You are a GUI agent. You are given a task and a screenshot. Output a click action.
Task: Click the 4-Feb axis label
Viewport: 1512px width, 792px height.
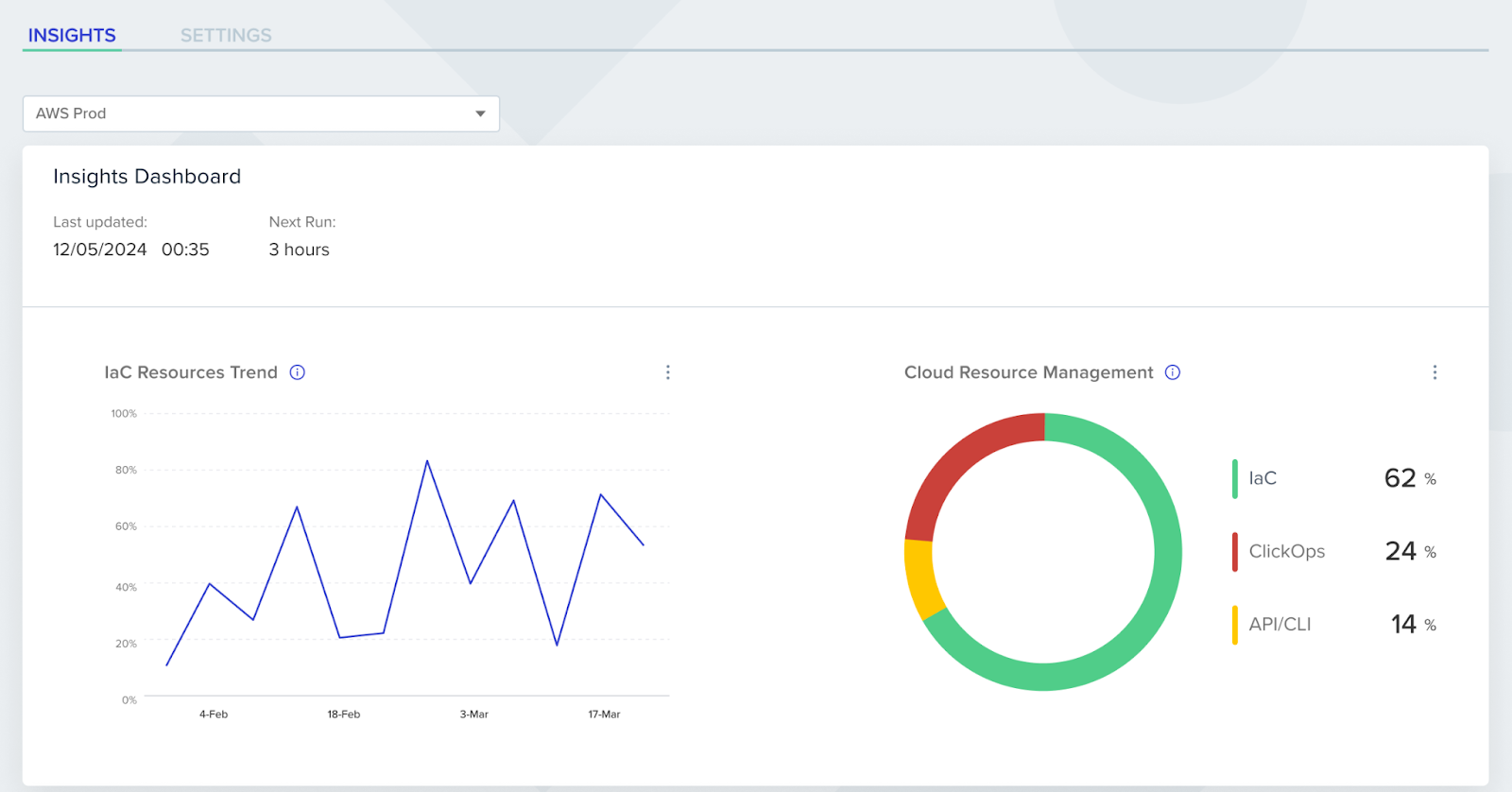coord(214,715)
